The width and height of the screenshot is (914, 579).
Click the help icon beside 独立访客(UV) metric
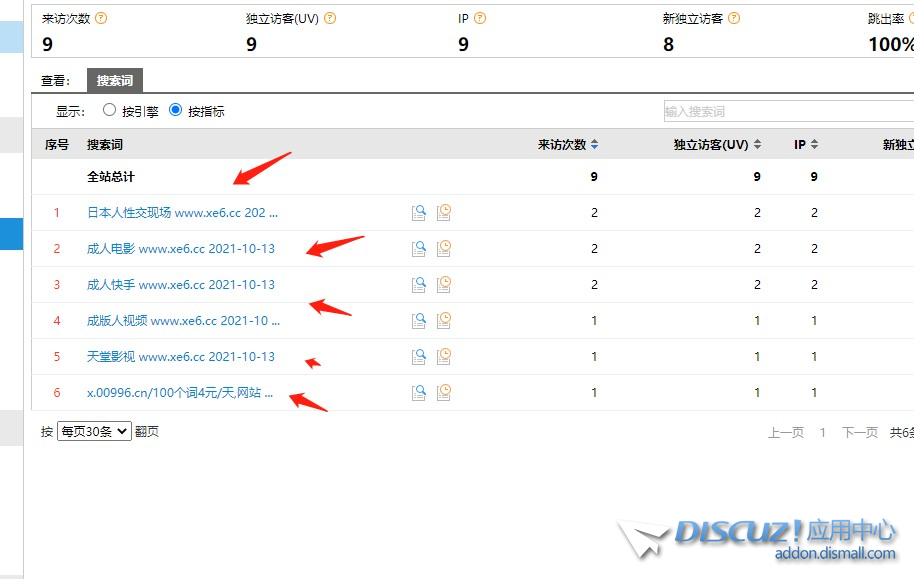pyautogui.click(x=330, y=18)
